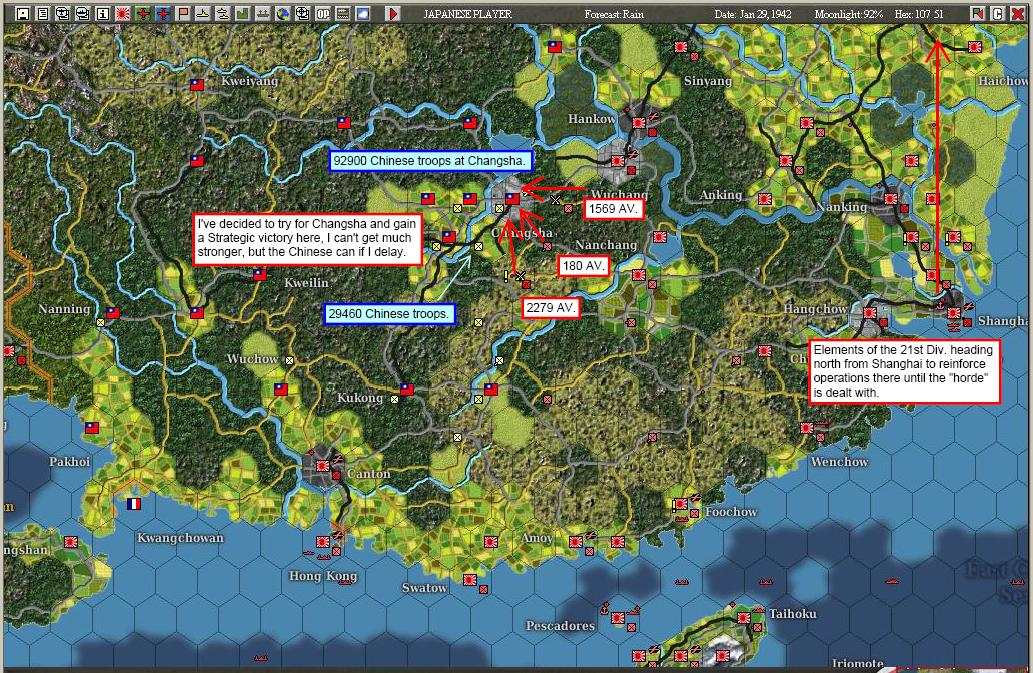Open the document list report icon
This screenshot has width=1033, height=673.
coord(42,13)
